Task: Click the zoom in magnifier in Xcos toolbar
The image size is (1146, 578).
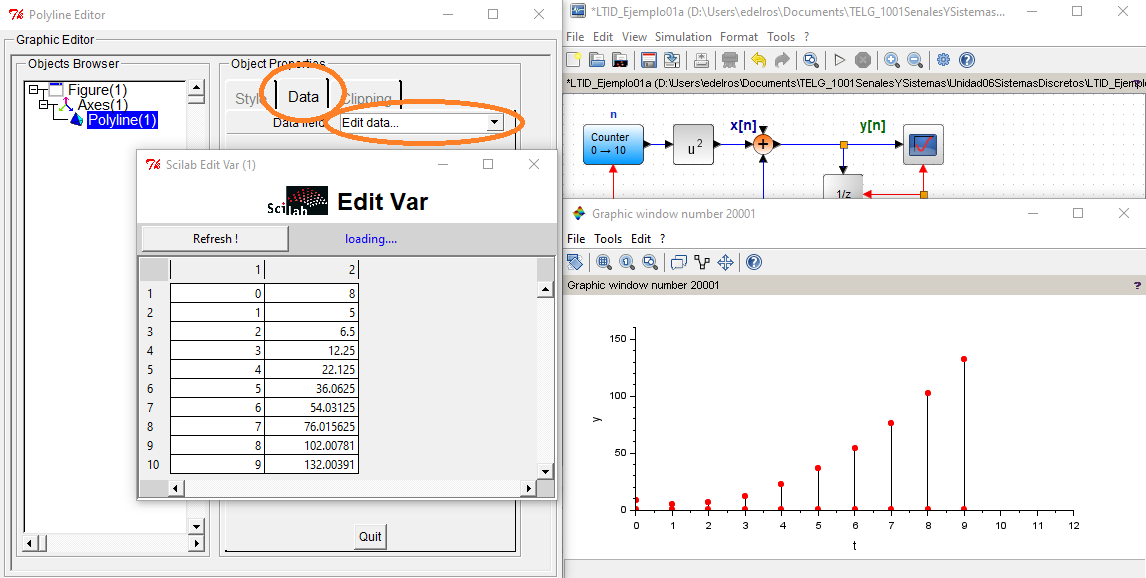Action: pyautogui.click(x=891, y=61)
